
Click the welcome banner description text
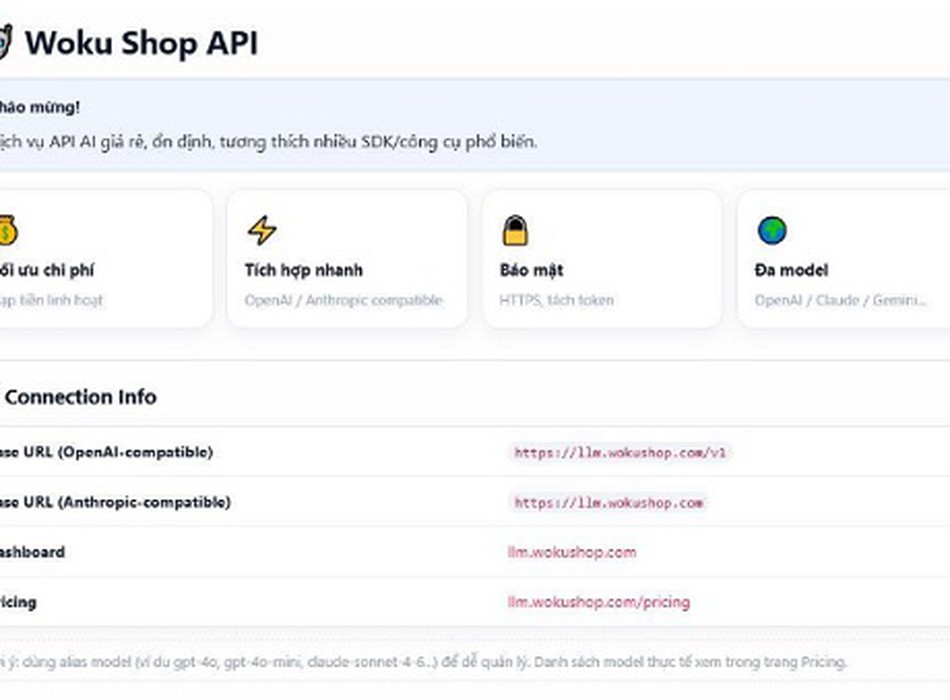pos(268,142)
